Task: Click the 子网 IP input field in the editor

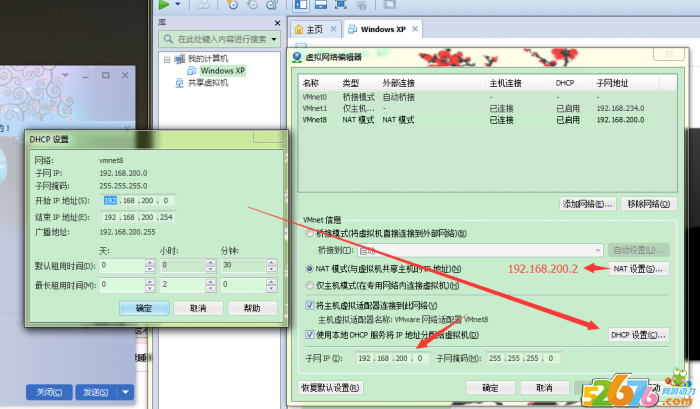Action: click(392, 358)
